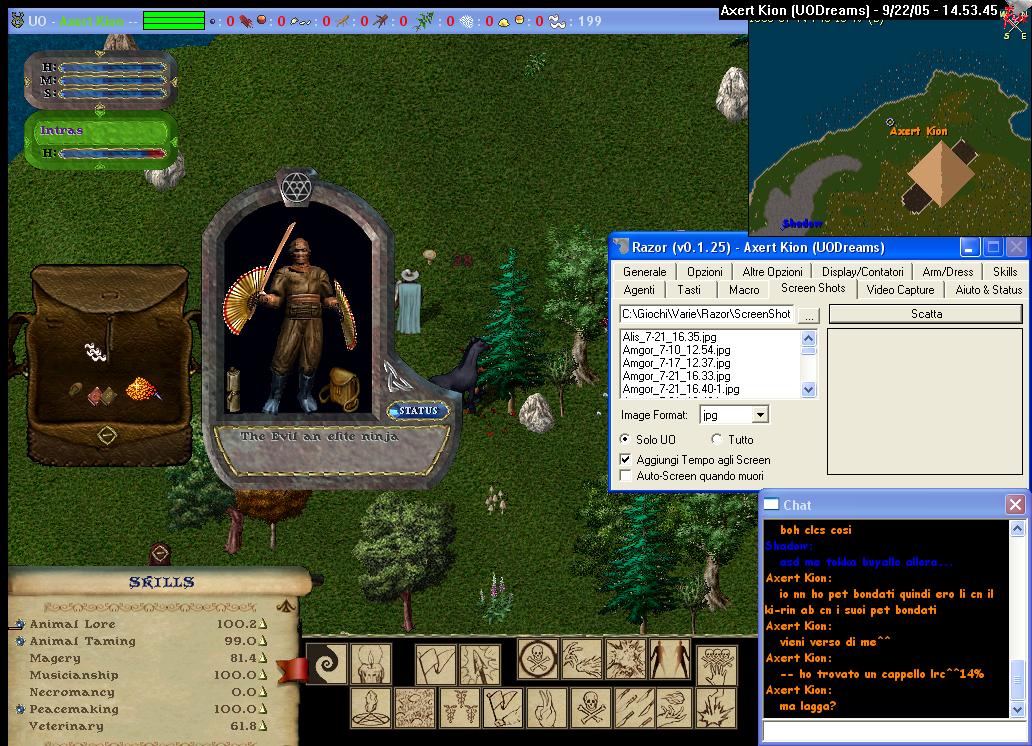Click the Scatta button
Screen dimensions: 1032x746
click(925, 314)
